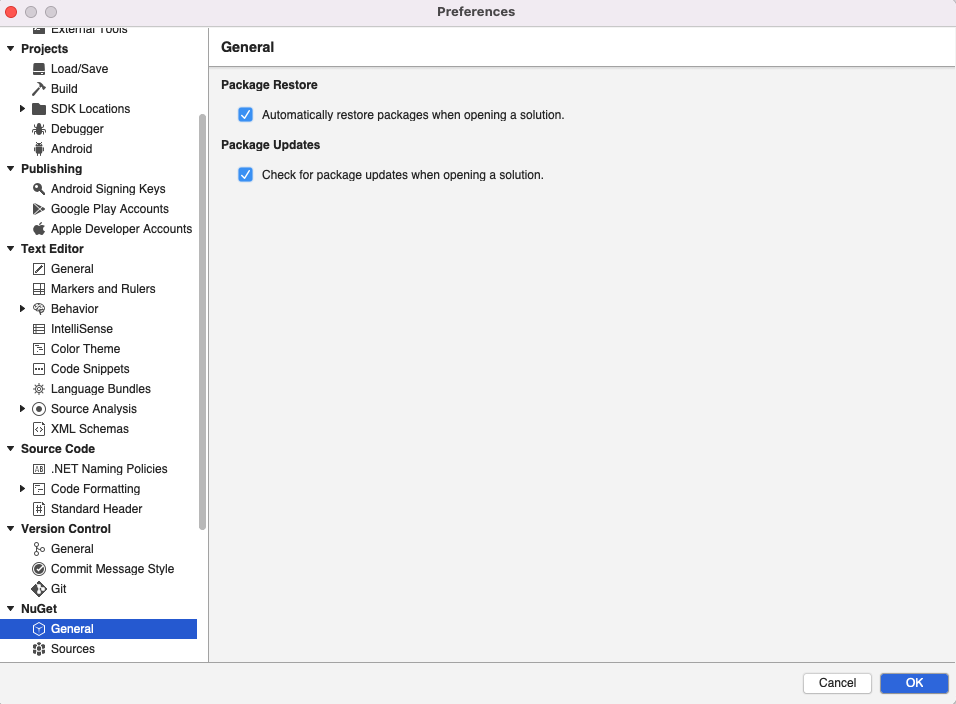Viewport: 956px width, 704px height.
Task: Collapse the Projects section
Action: click(x=11, y=48)
